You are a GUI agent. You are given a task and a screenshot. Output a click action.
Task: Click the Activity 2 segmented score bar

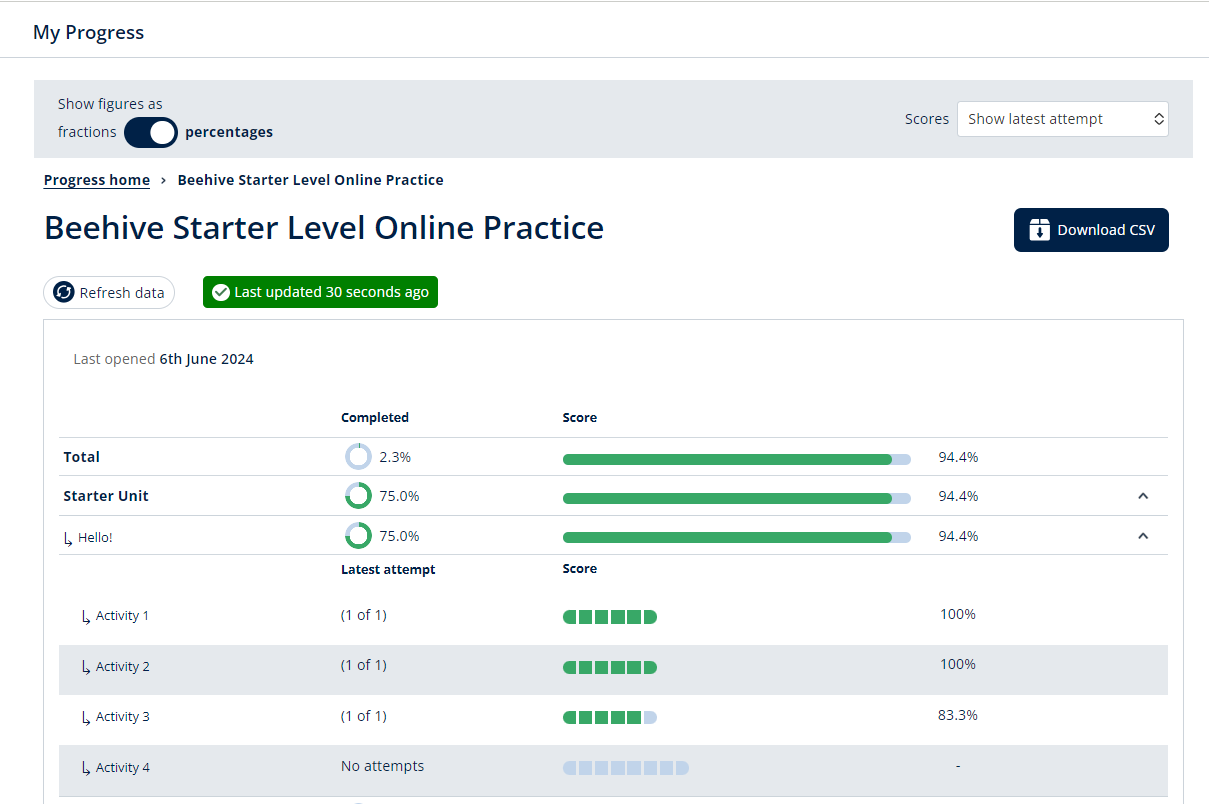(x=610, y=667)
